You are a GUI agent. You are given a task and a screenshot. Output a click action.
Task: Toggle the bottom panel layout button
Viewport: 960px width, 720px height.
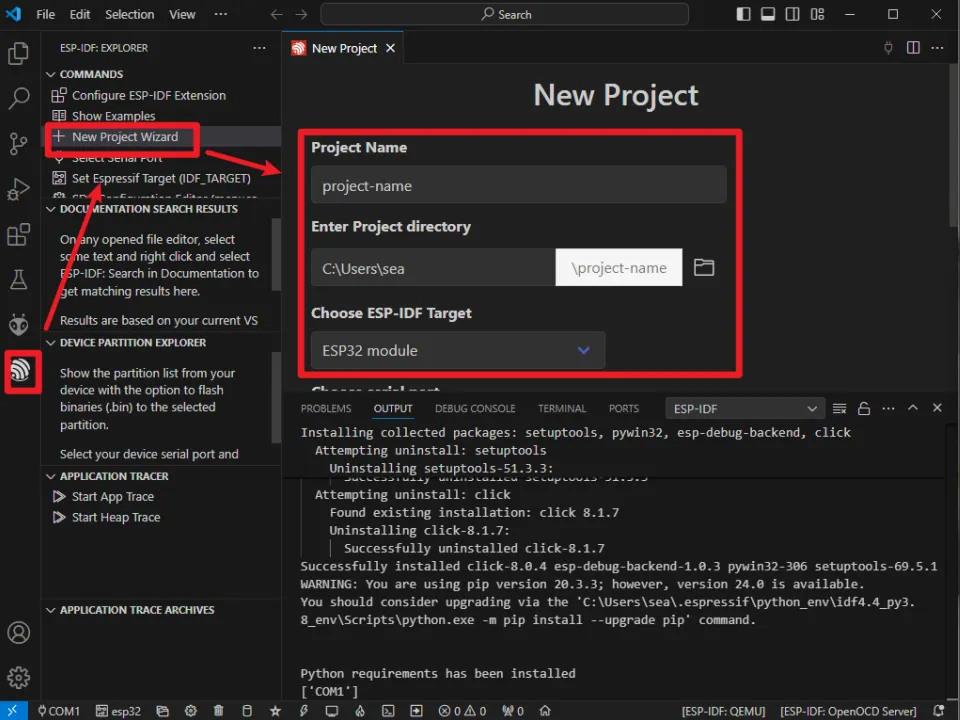[768, 14]
